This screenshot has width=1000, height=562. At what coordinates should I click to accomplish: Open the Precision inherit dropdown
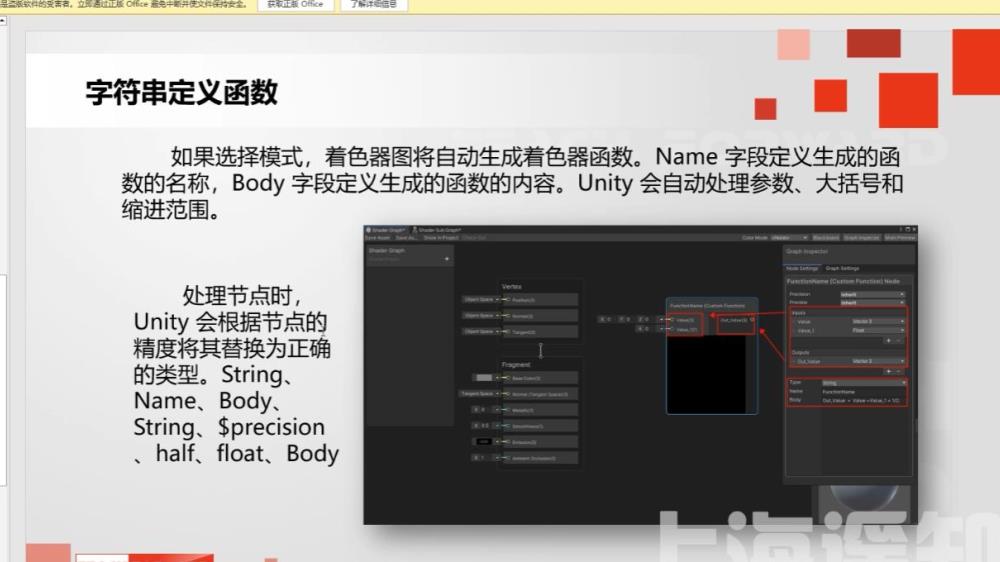[872, 295]
